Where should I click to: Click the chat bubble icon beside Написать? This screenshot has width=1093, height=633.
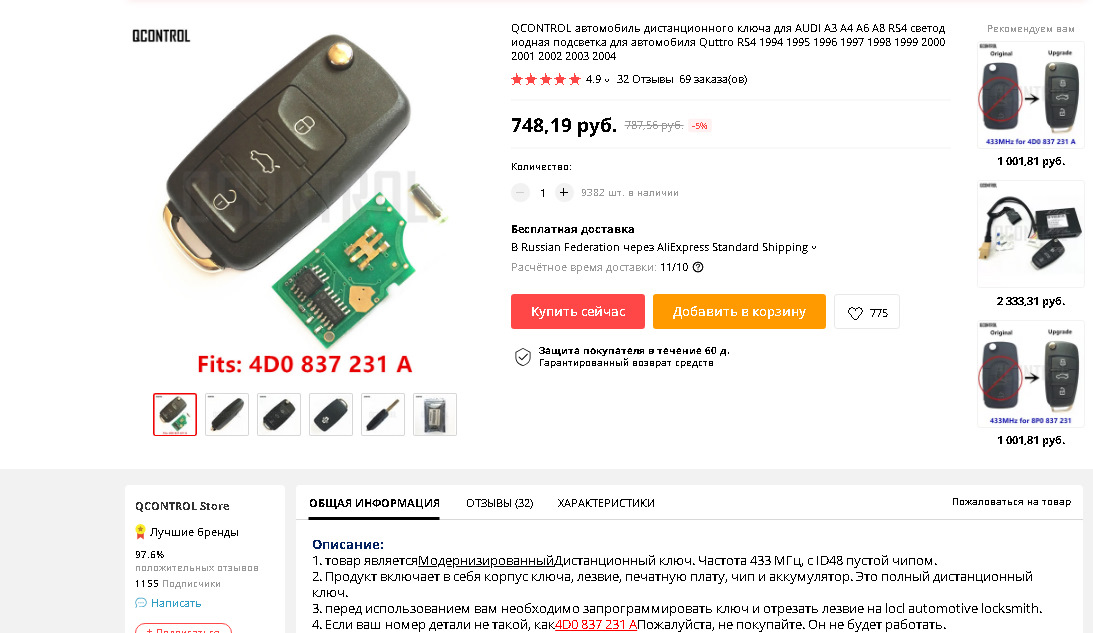pyautogui.click(x=141, y=603)
